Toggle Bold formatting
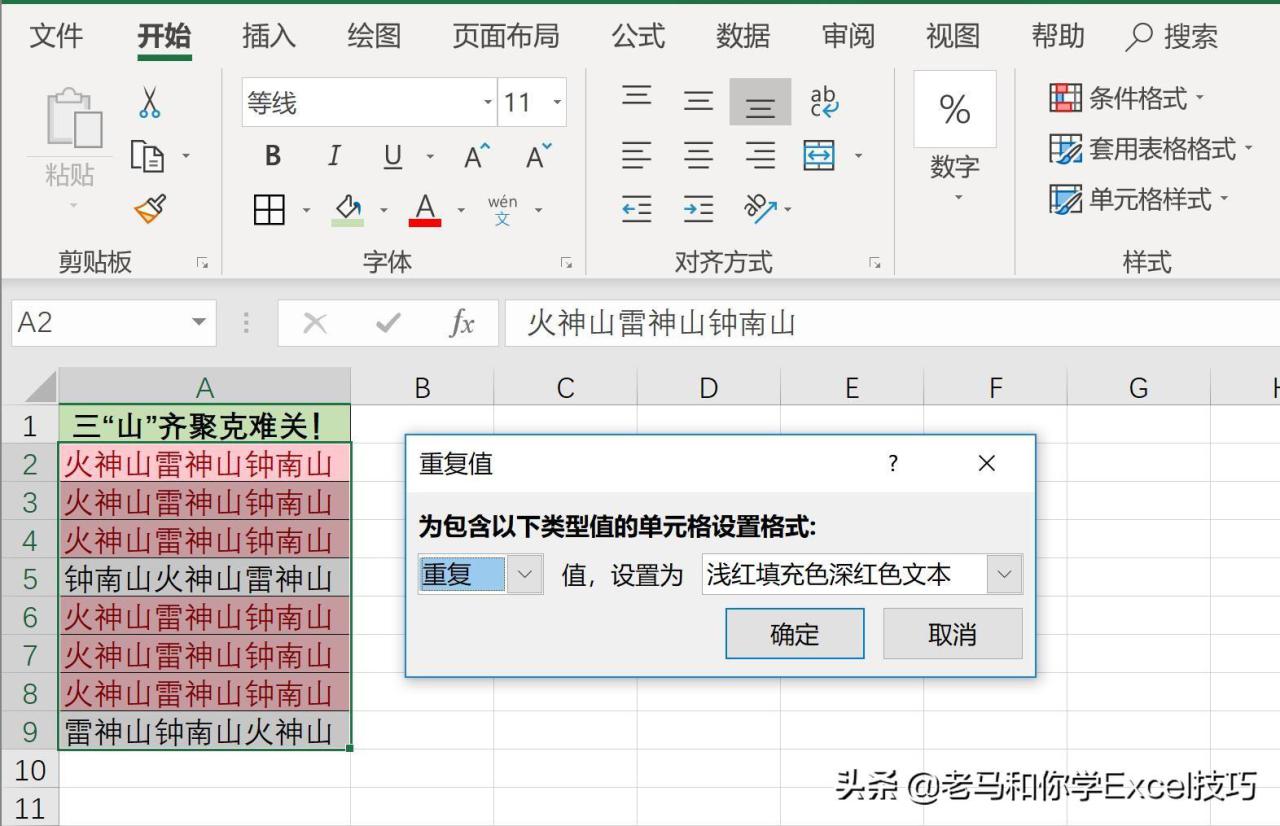1280x826 pixels. pyautogui.click(x=273, y=156)
